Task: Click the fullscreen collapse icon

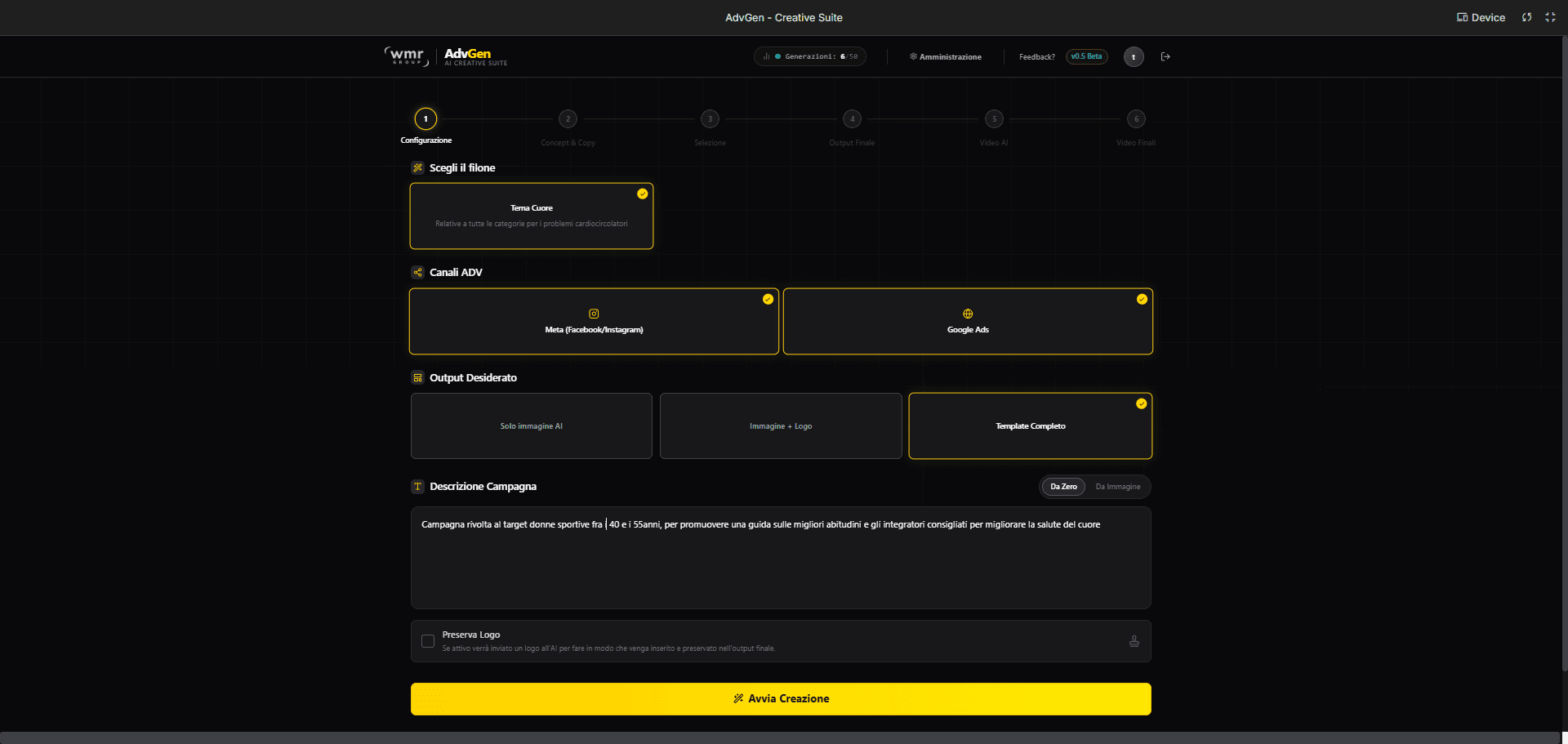Action: pyautogui.click(x=1550, y=17)
